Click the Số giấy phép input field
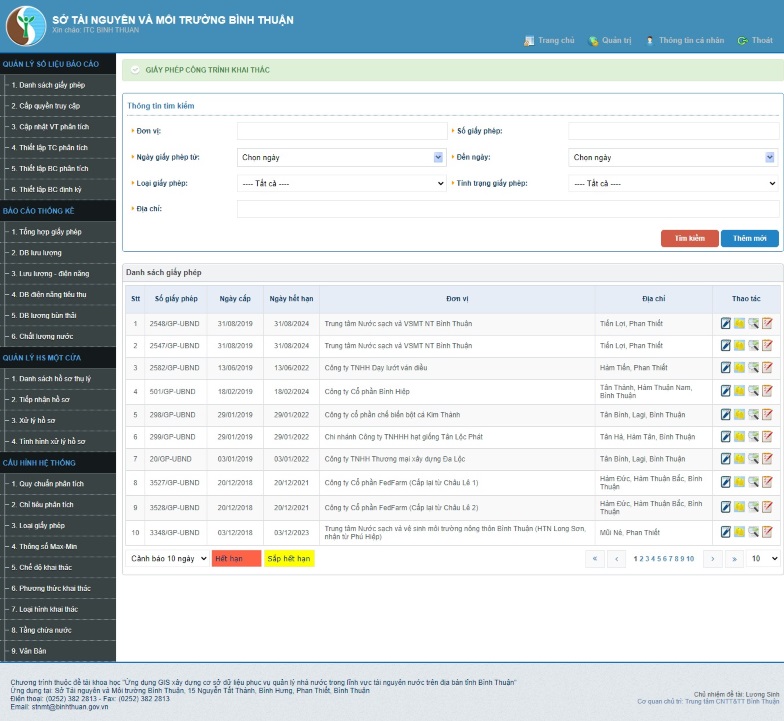 pyautogui.click(x=673, y=131)
